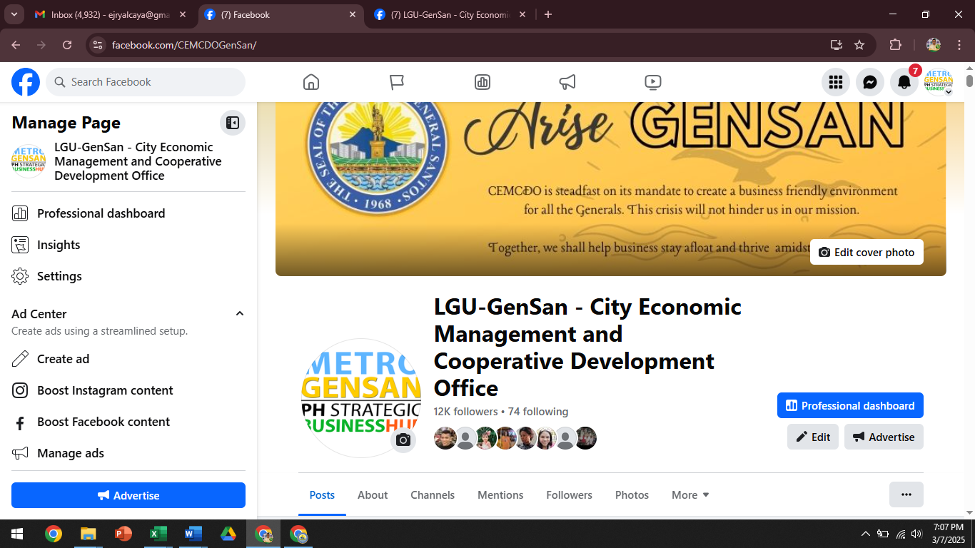Click the Metro GenSan profile picture

point(361,397)
